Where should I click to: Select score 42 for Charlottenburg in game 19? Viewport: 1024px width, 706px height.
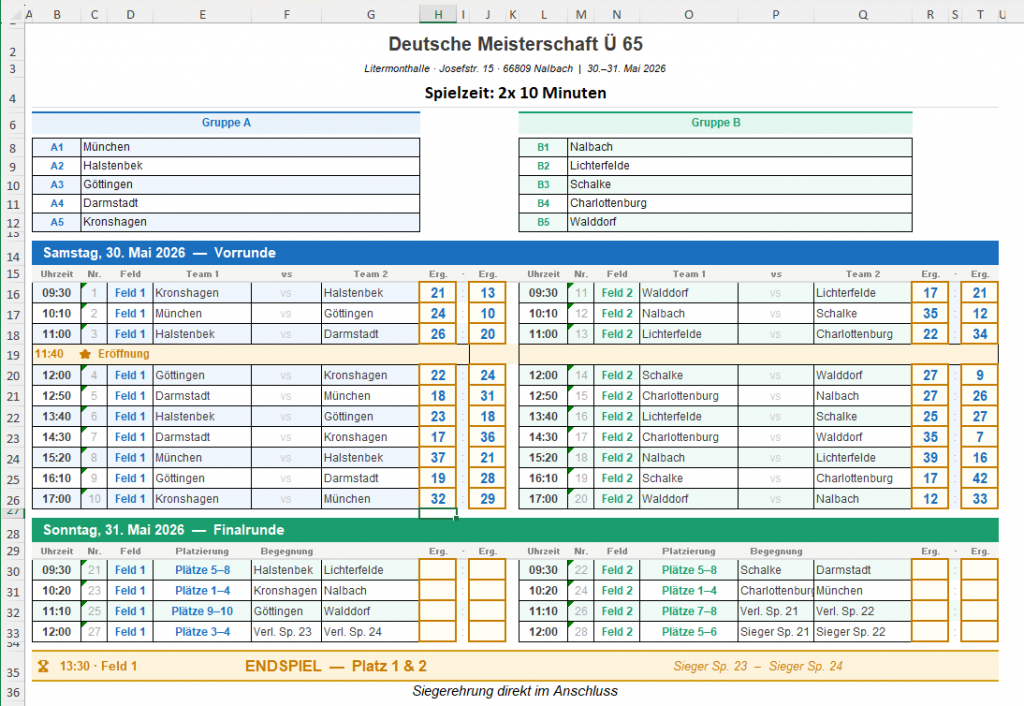(980, 478)
